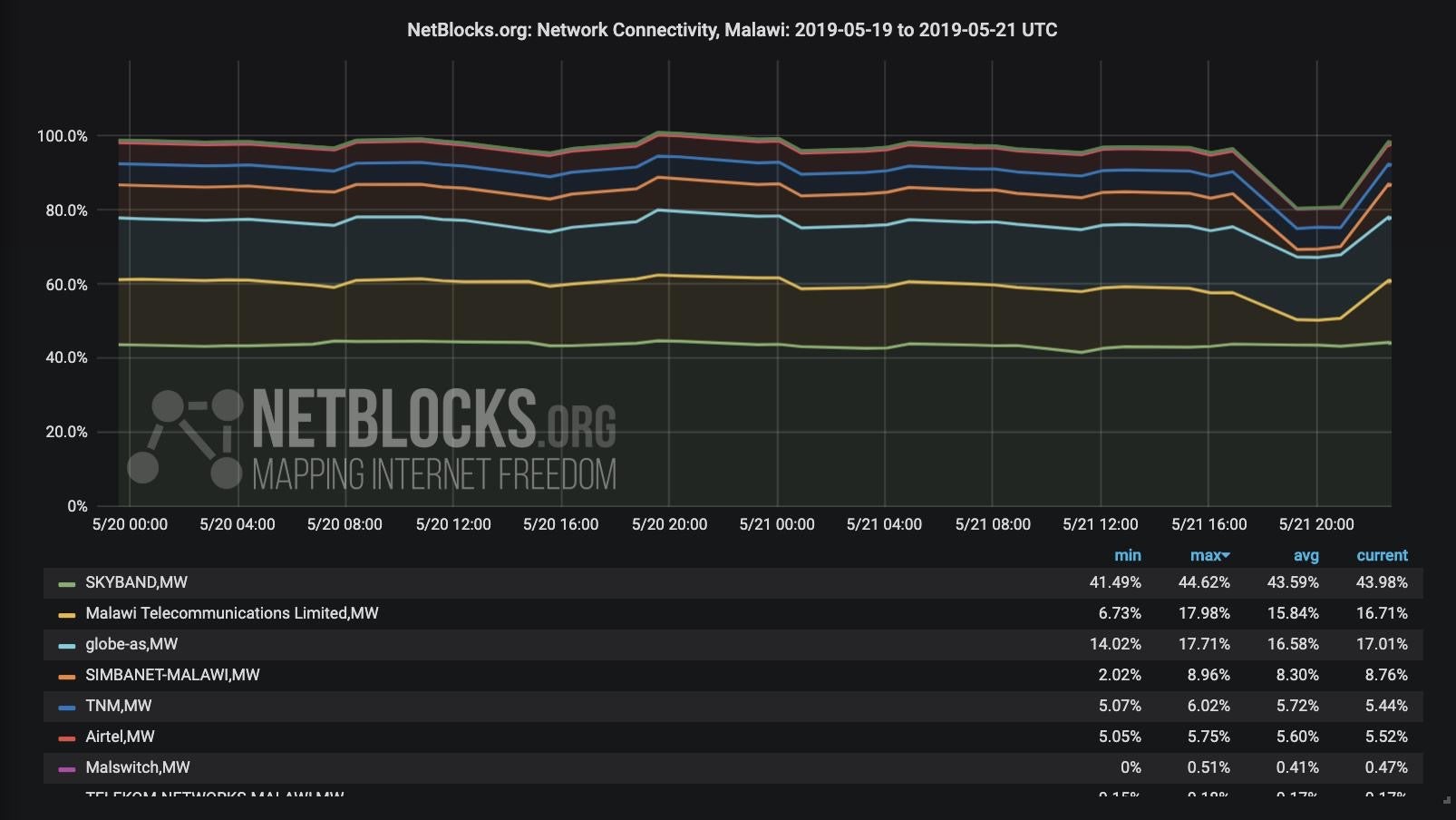Click Airtel min value 5.05%
Screen dimensions: 1456x820
1120,737
